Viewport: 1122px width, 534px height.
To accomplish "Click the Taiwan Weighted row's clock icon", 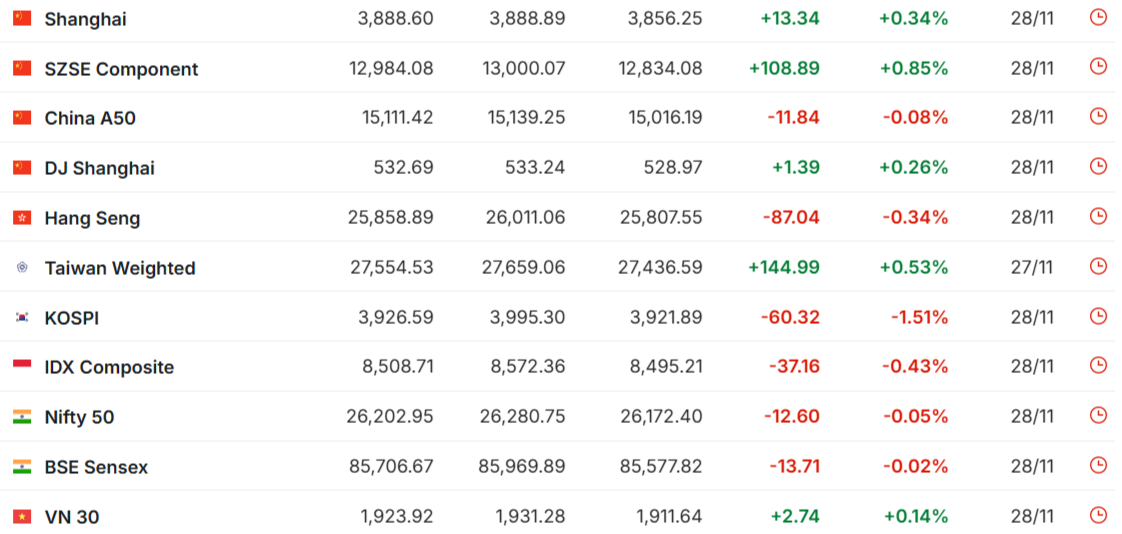I will 1098,266.
